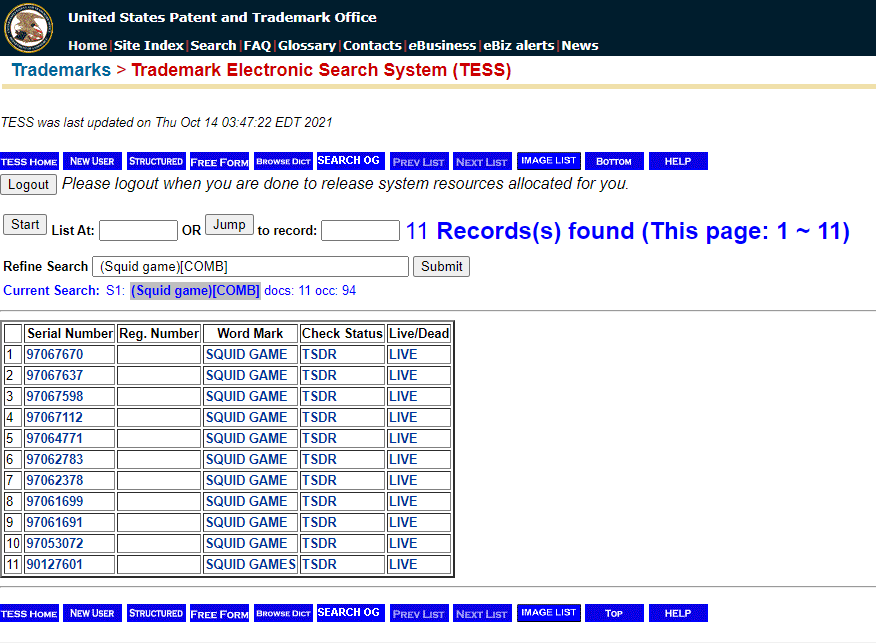This screenshot has height=643, width=876.
Task: Go to Search in header navigation
Action: [x=213, y=46]
